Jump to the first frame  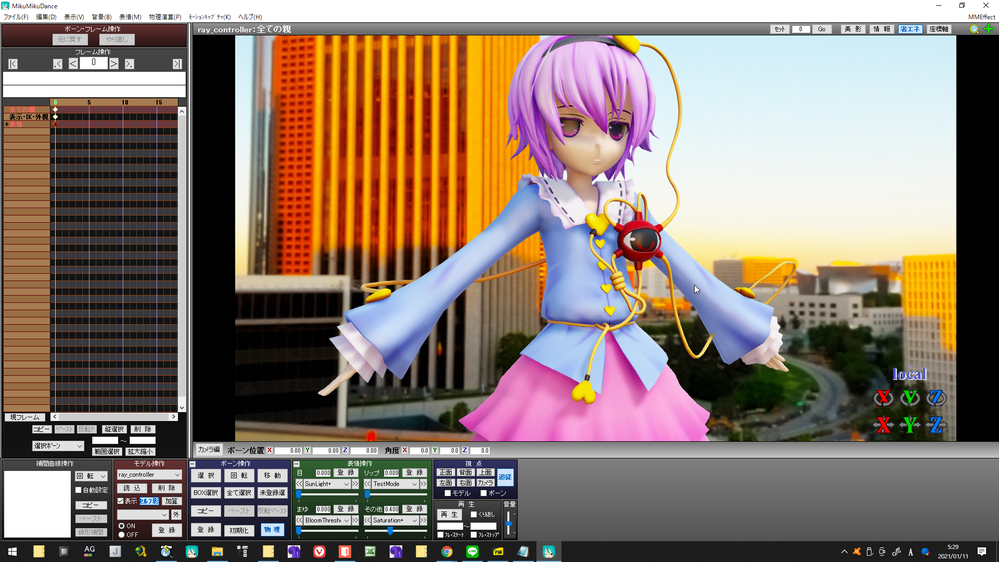click(13, 64)
